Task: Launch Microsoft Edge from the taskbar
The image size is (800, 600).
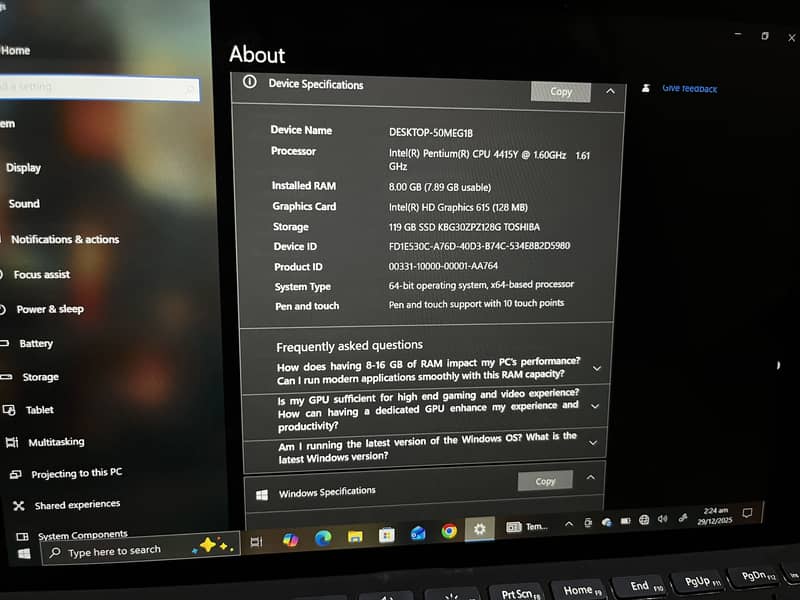Action: click(323, 536)
